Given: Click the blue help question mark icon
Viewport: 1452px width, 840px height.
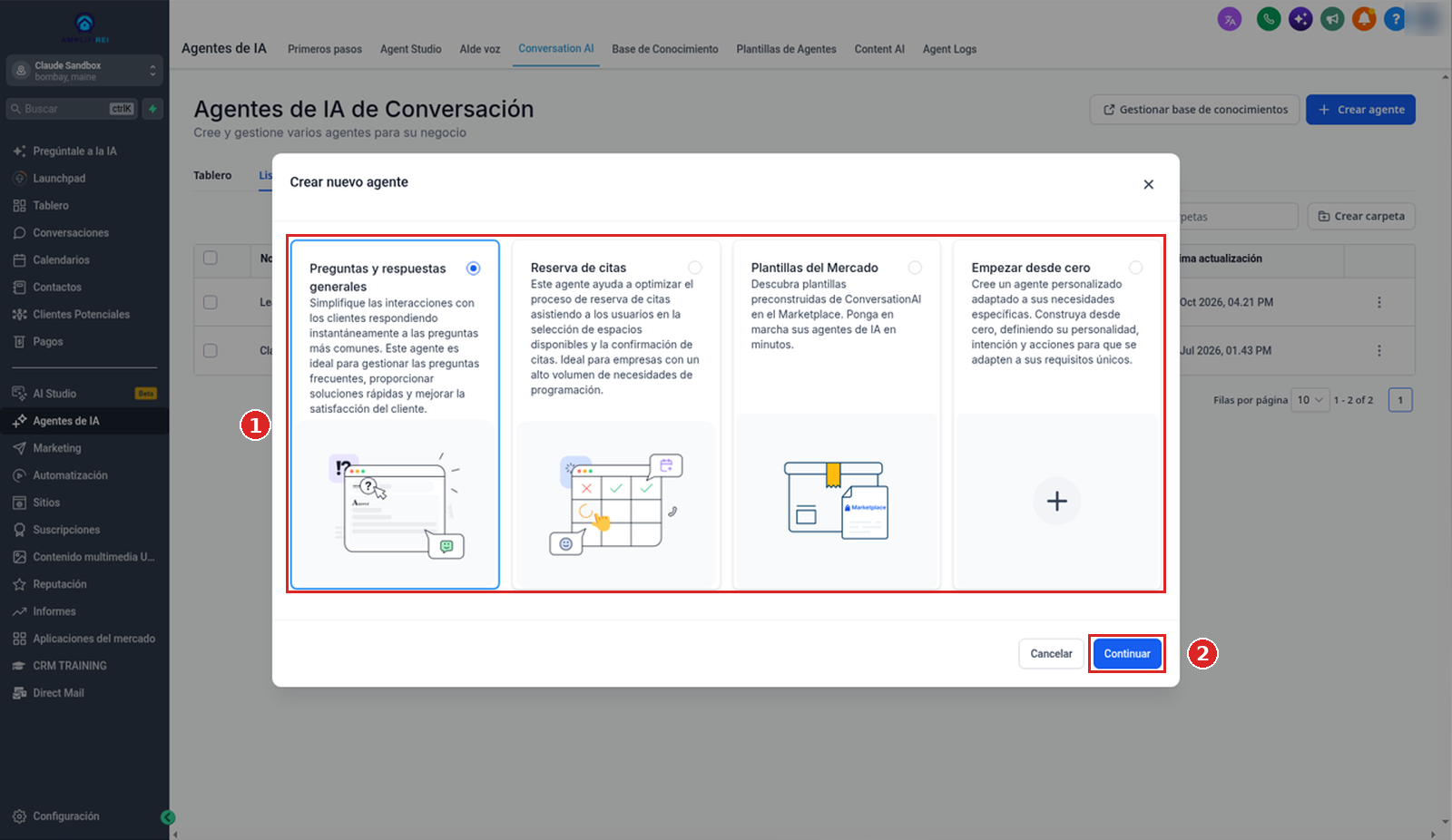Looking at the screenshot, I should click(1395, 19).
